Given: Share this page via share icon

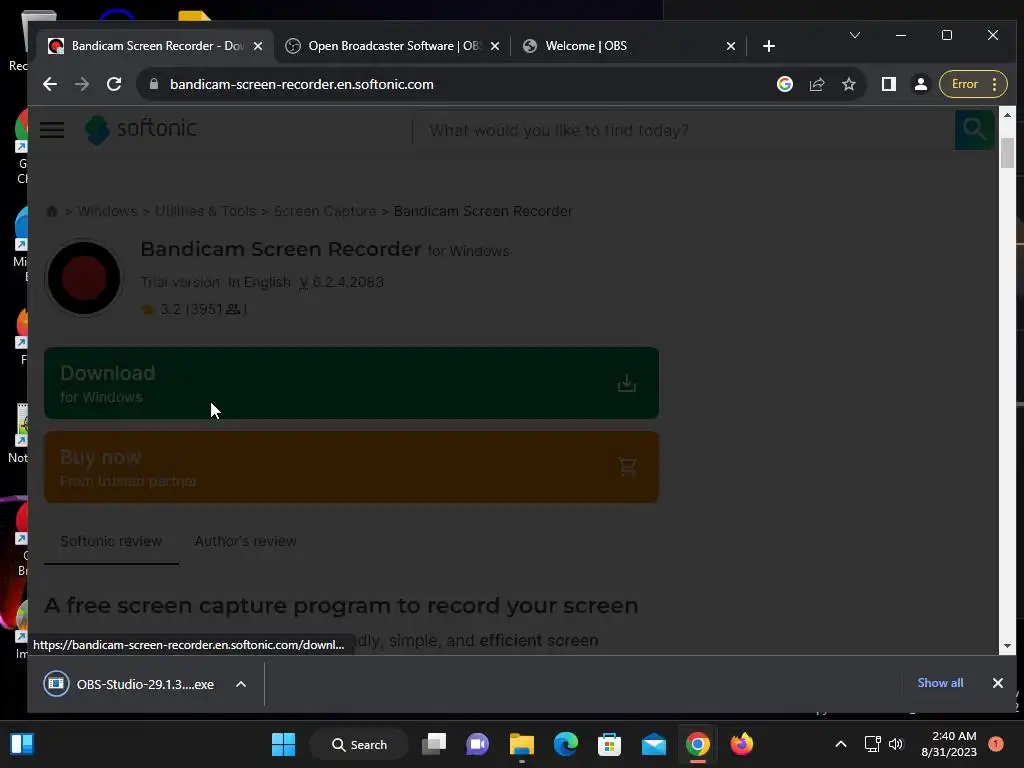Looking at the screenshot, I should 817,84.
